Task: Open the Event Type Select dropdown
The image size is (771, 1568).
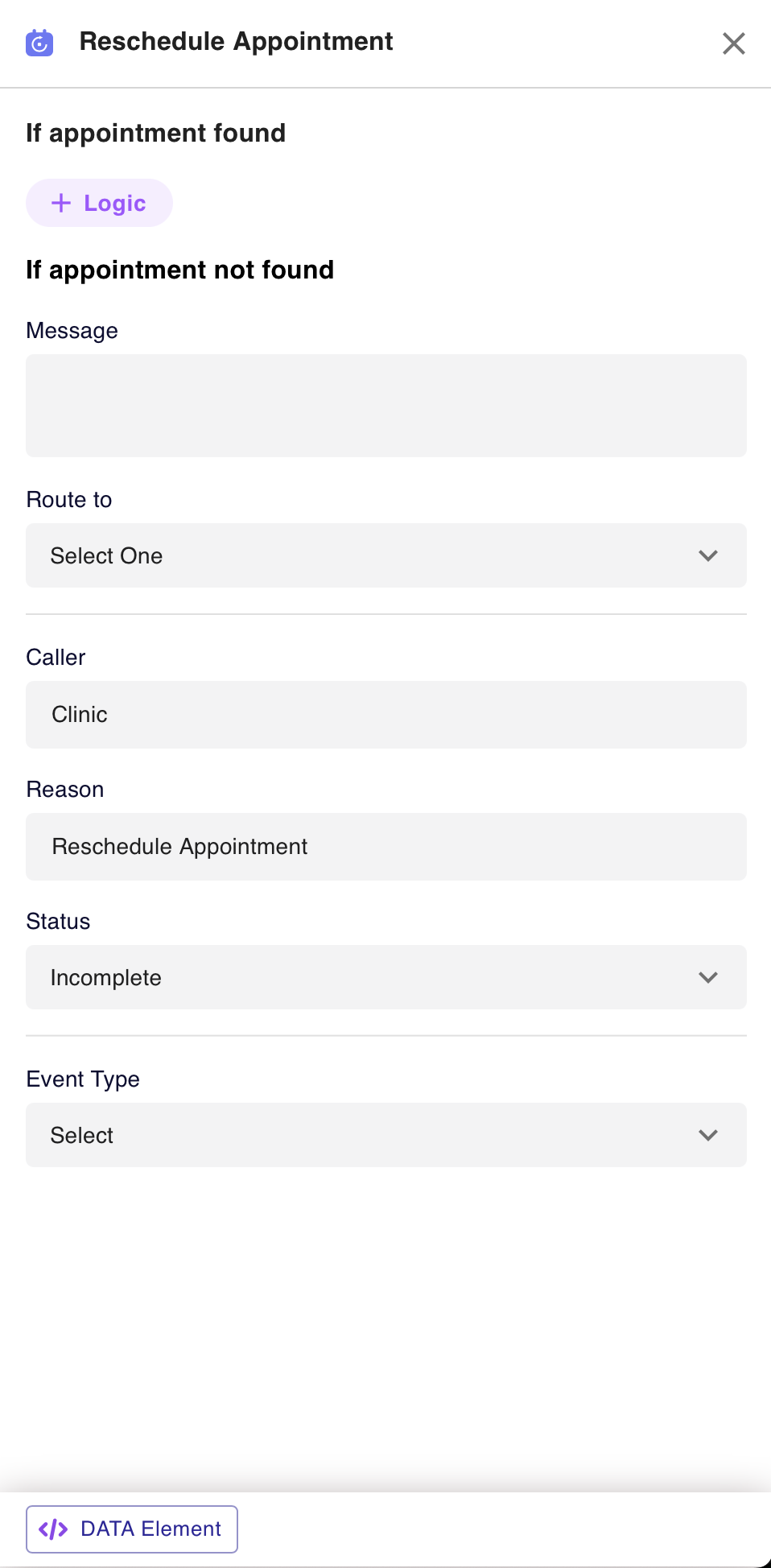Action: click(386, 1135)
